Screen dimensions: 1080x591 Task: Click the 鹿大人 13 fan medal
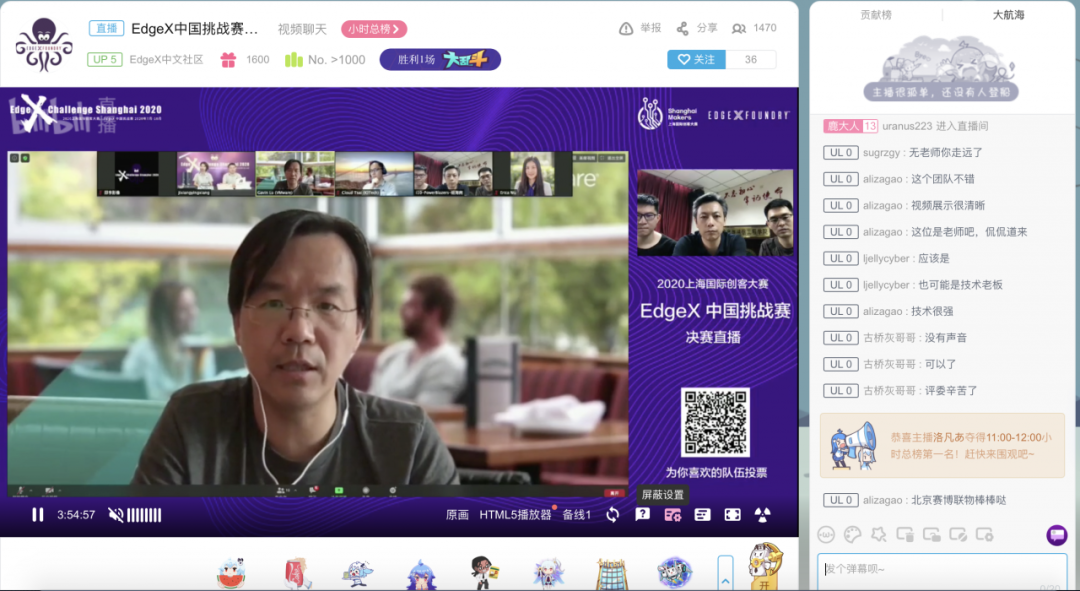click(x=851, y=126)
